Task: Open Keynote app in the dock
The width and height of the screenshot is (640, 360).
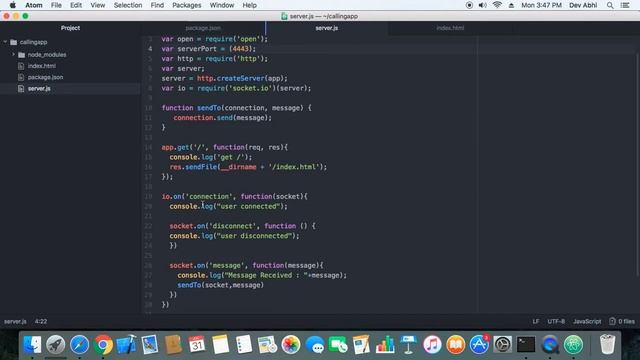Action: (x=409, y=344)
